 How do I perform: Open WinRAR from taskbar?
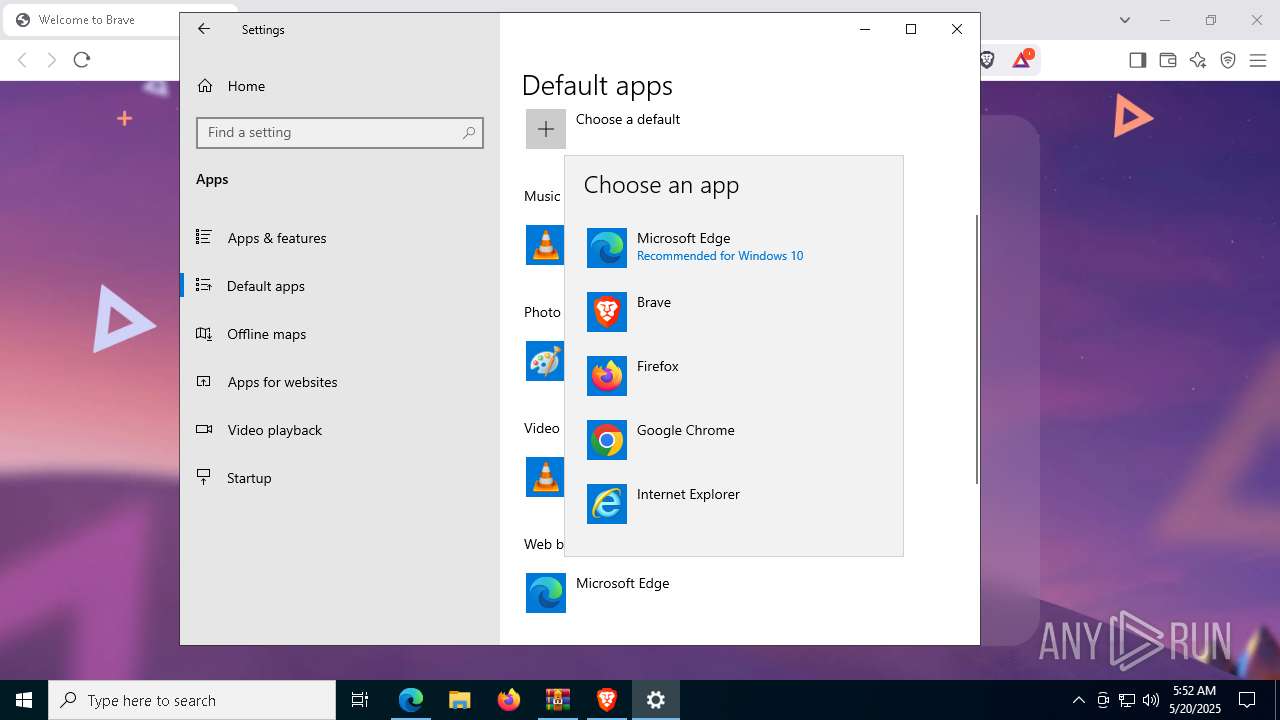click(557, 700)
